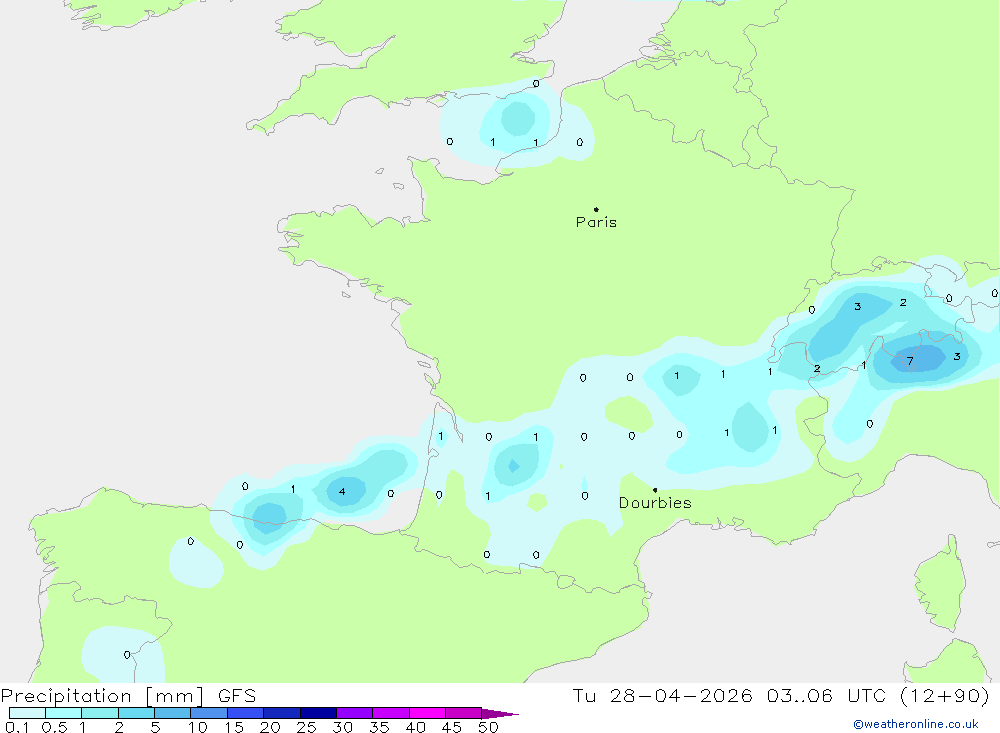Click the Dourbies location dot marker
The image size is (1000, 733).
coord(655,490)
